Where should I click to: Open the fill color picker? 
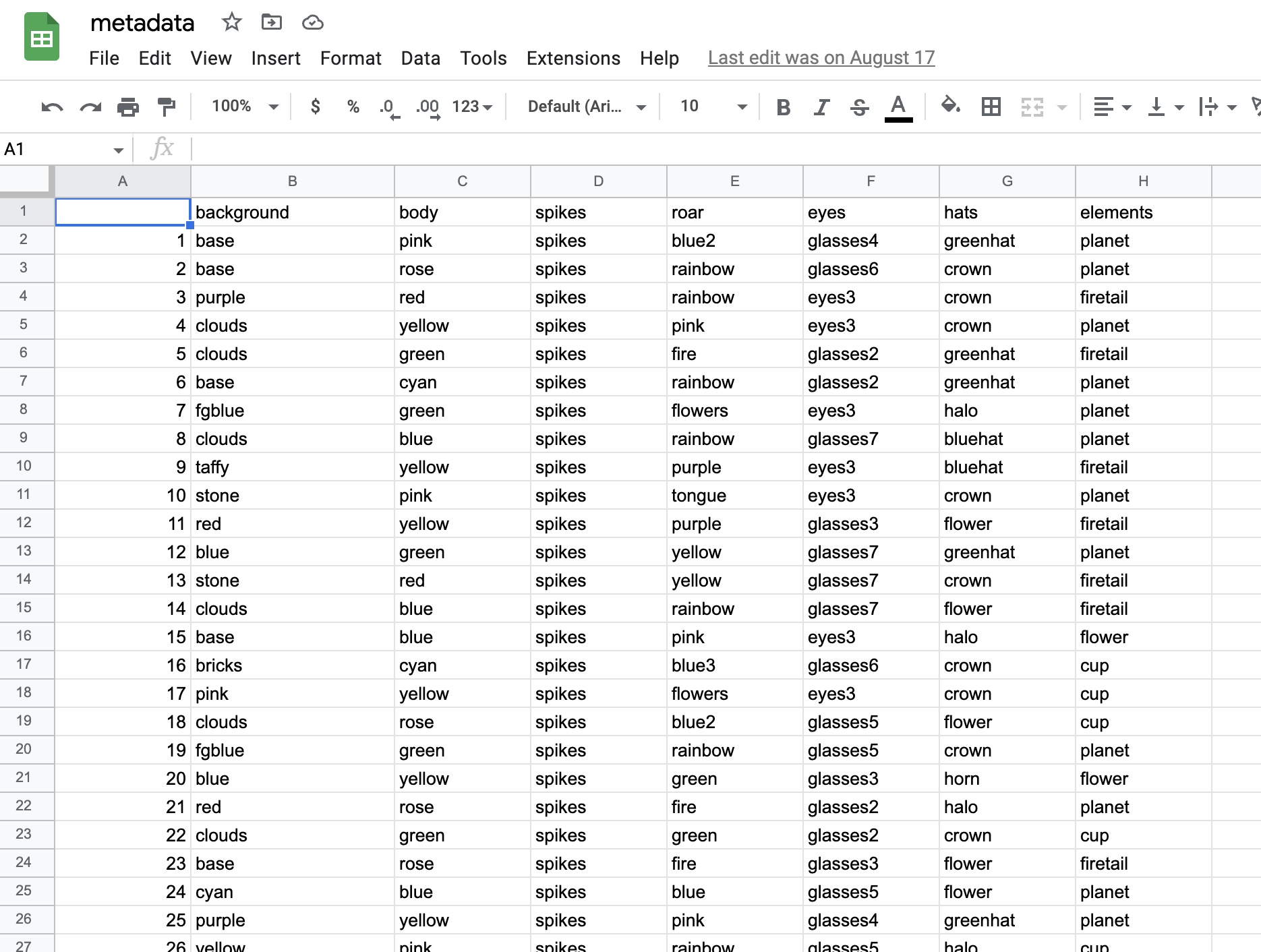coord(950,106)
